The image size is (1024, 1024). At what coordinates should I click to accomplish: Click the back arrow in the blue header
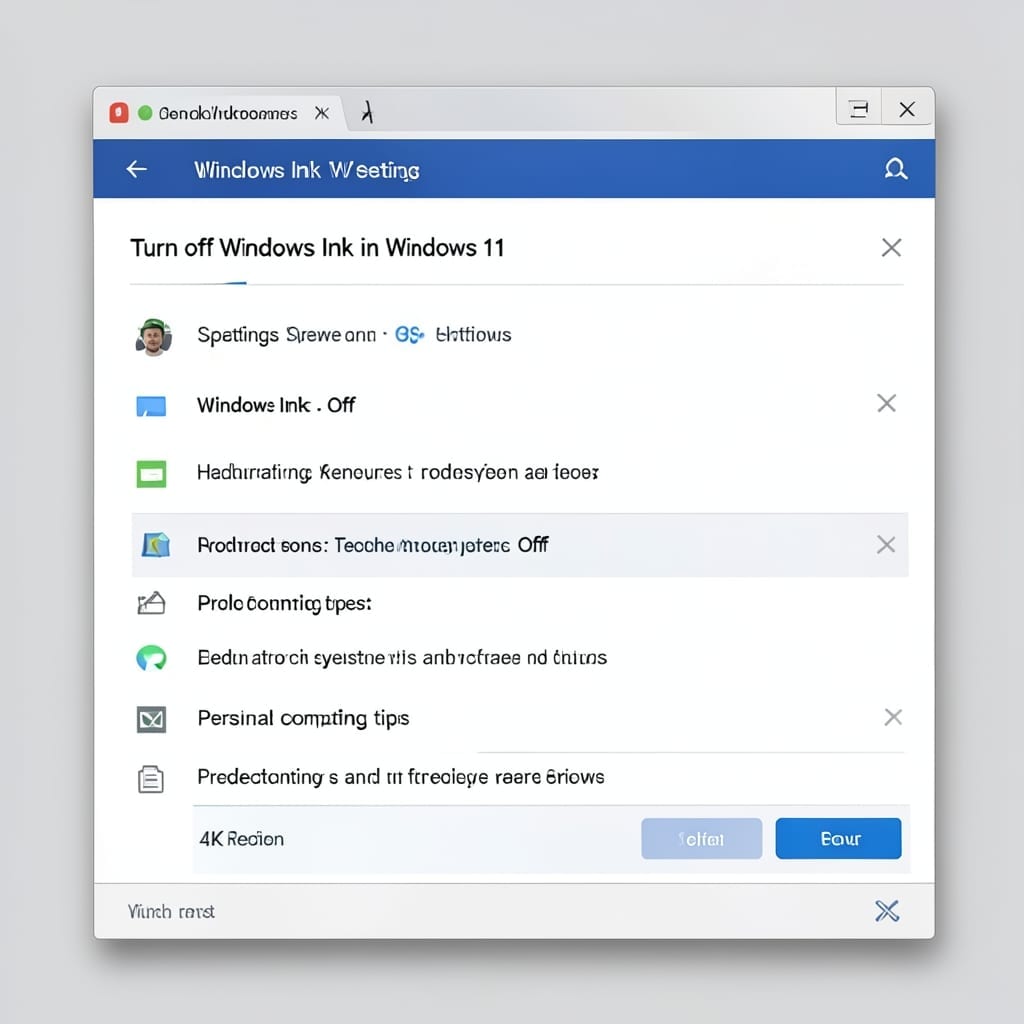[136, 170]
